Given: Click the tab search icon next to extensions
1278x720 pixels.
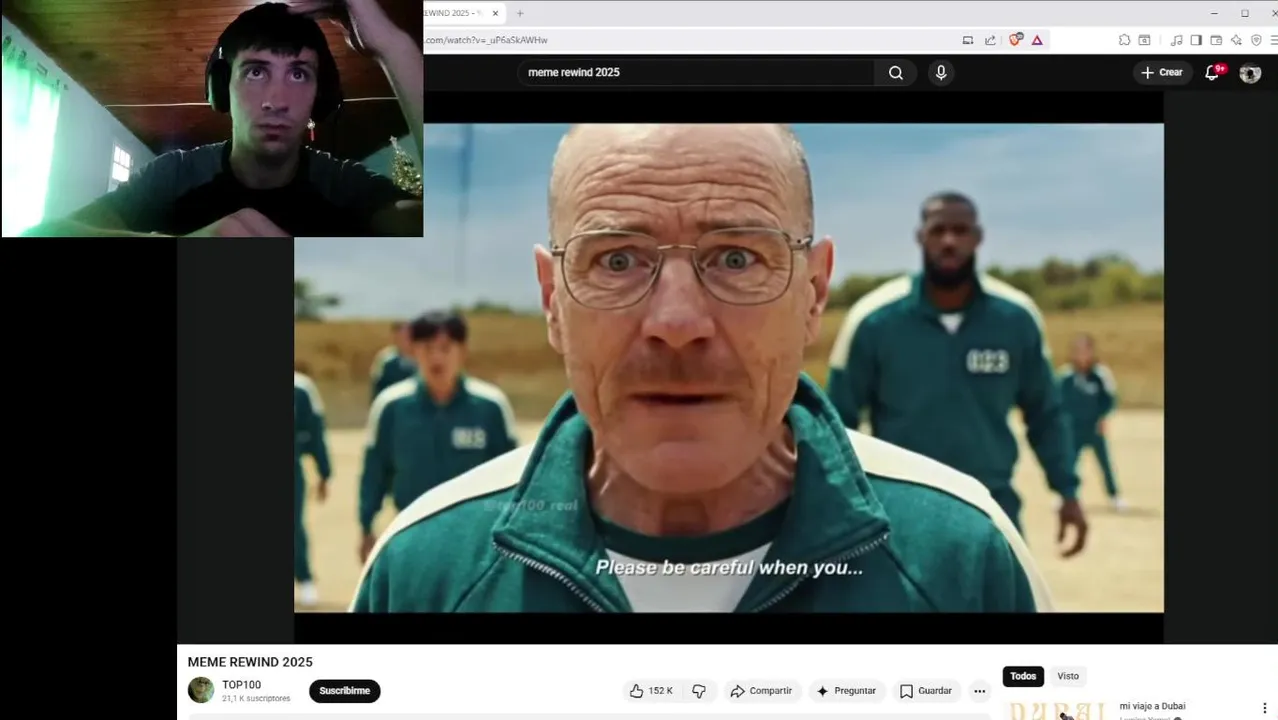Looking at the screenshot, I should [1144, 40].
